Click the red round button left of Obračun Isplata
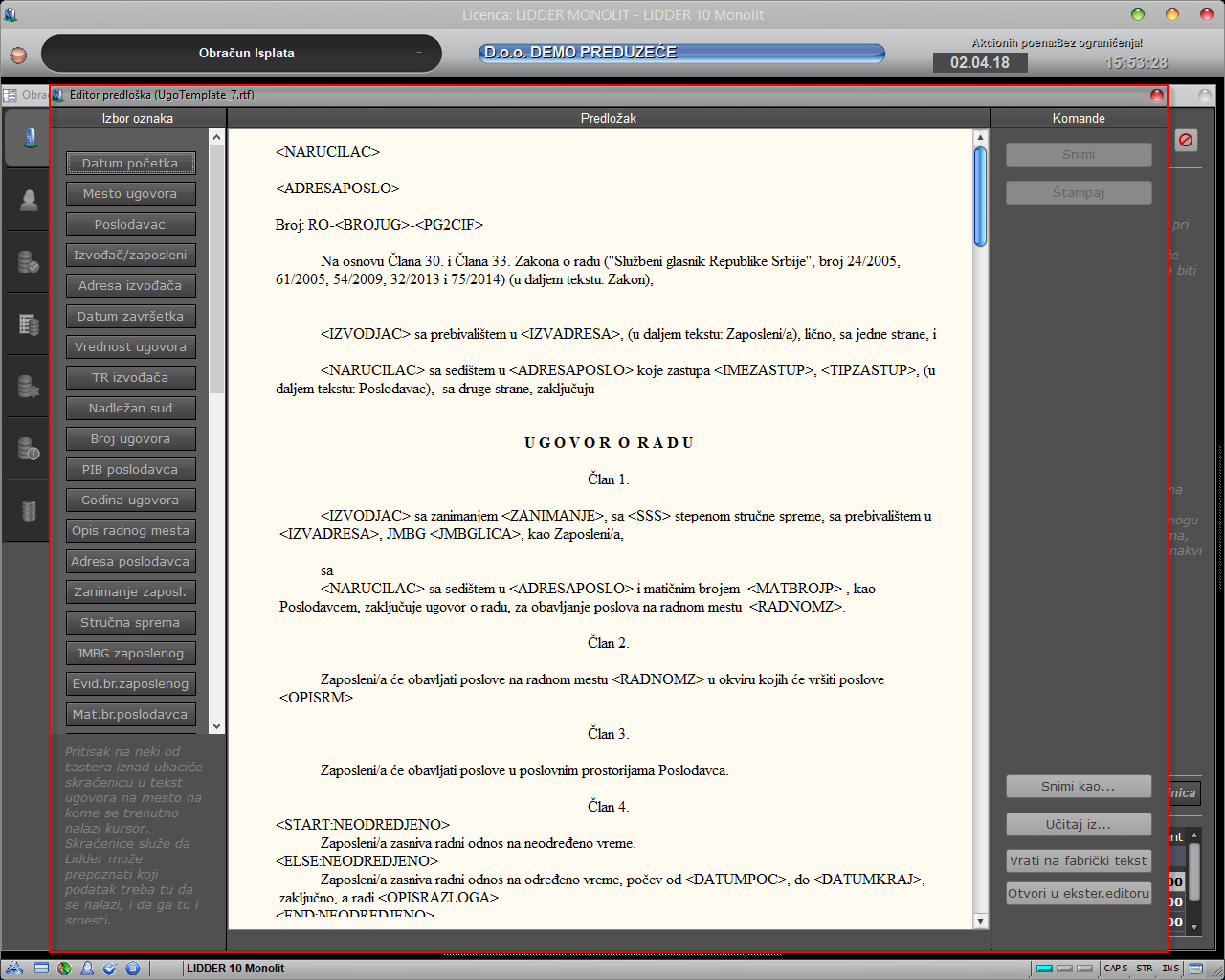The image size is (1225, 980). [x=18, y=55]
